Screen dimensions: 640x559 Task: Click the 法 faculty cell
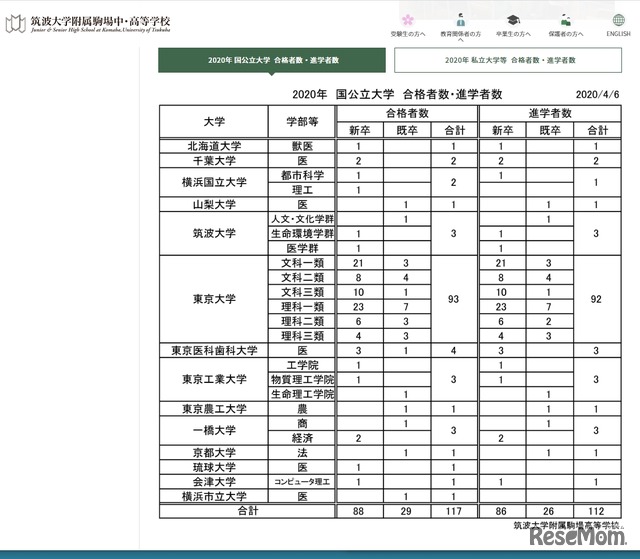coord(302,453)
